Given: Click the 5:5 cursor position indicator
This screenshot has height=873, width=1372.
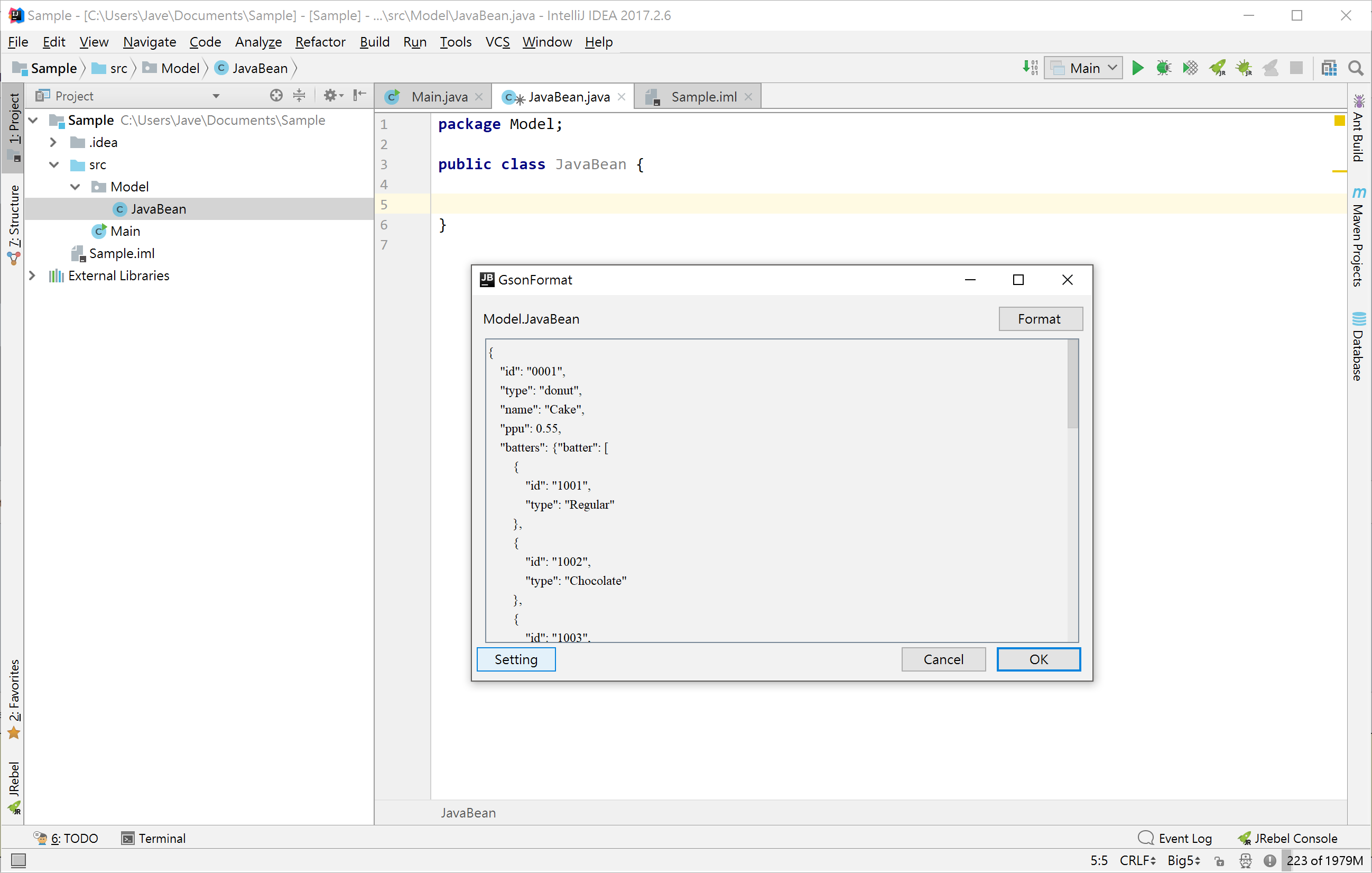Looking at the screenshot, I should (1099, 860).
